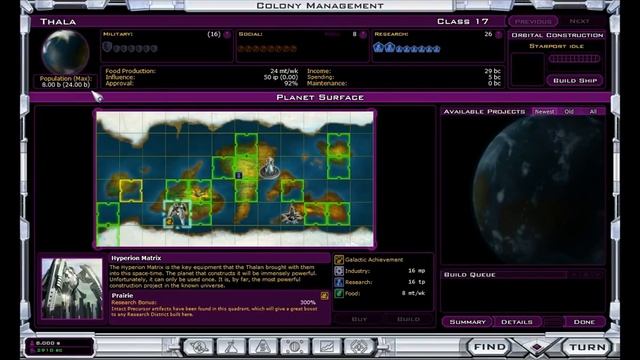This screenshot has height=360, width=640.
Task: Click the Approval 92% value
Action: pyautogui.click(x=291, y=83)
